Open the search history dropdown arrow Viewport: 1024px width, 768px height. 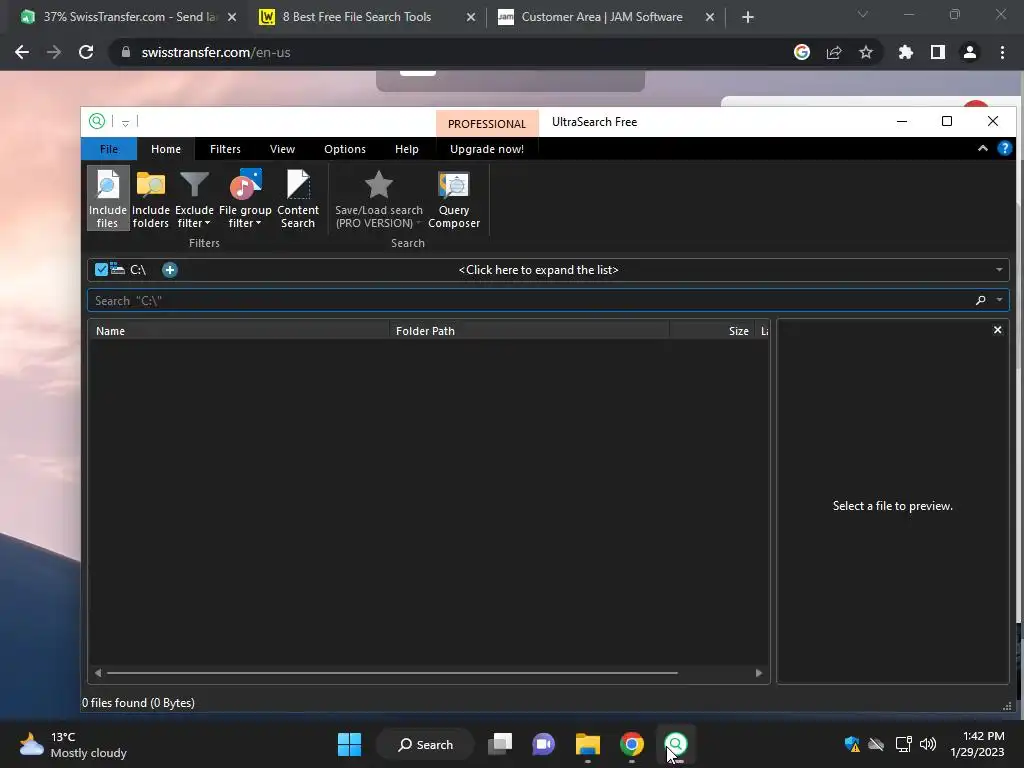pos(999,300)
